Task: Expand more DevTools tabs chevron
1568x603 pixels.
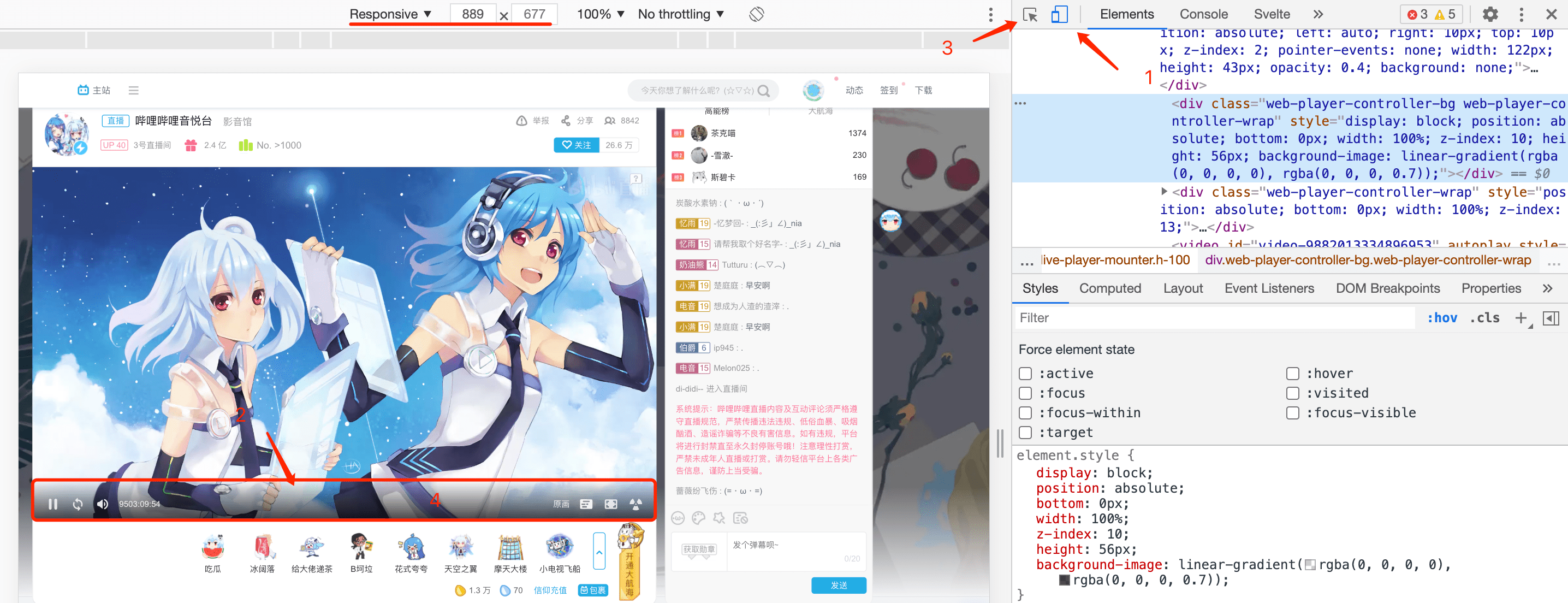Action: pyautogui.click(x=1318, y=14)
